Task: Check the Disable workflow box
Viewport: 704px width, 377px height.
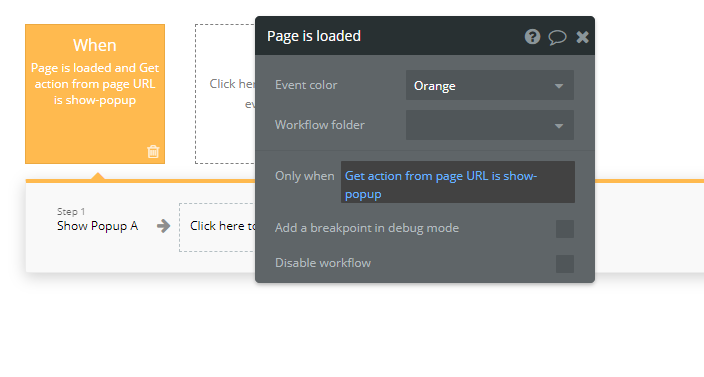Action: [x=565, y=264]
